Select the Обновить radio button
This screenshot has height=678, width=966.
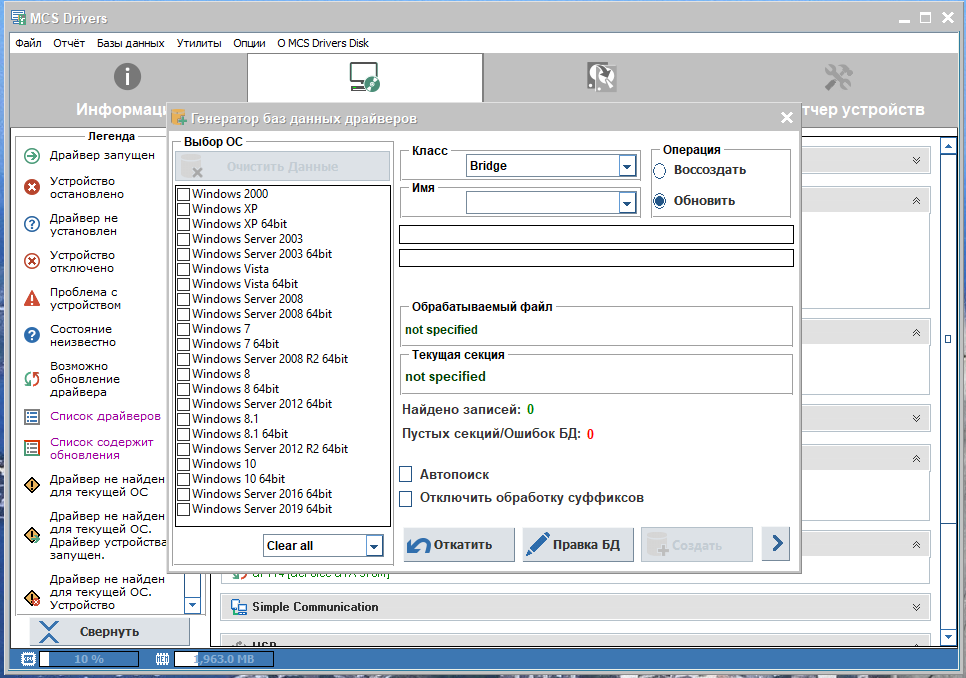tap(660, 201)
